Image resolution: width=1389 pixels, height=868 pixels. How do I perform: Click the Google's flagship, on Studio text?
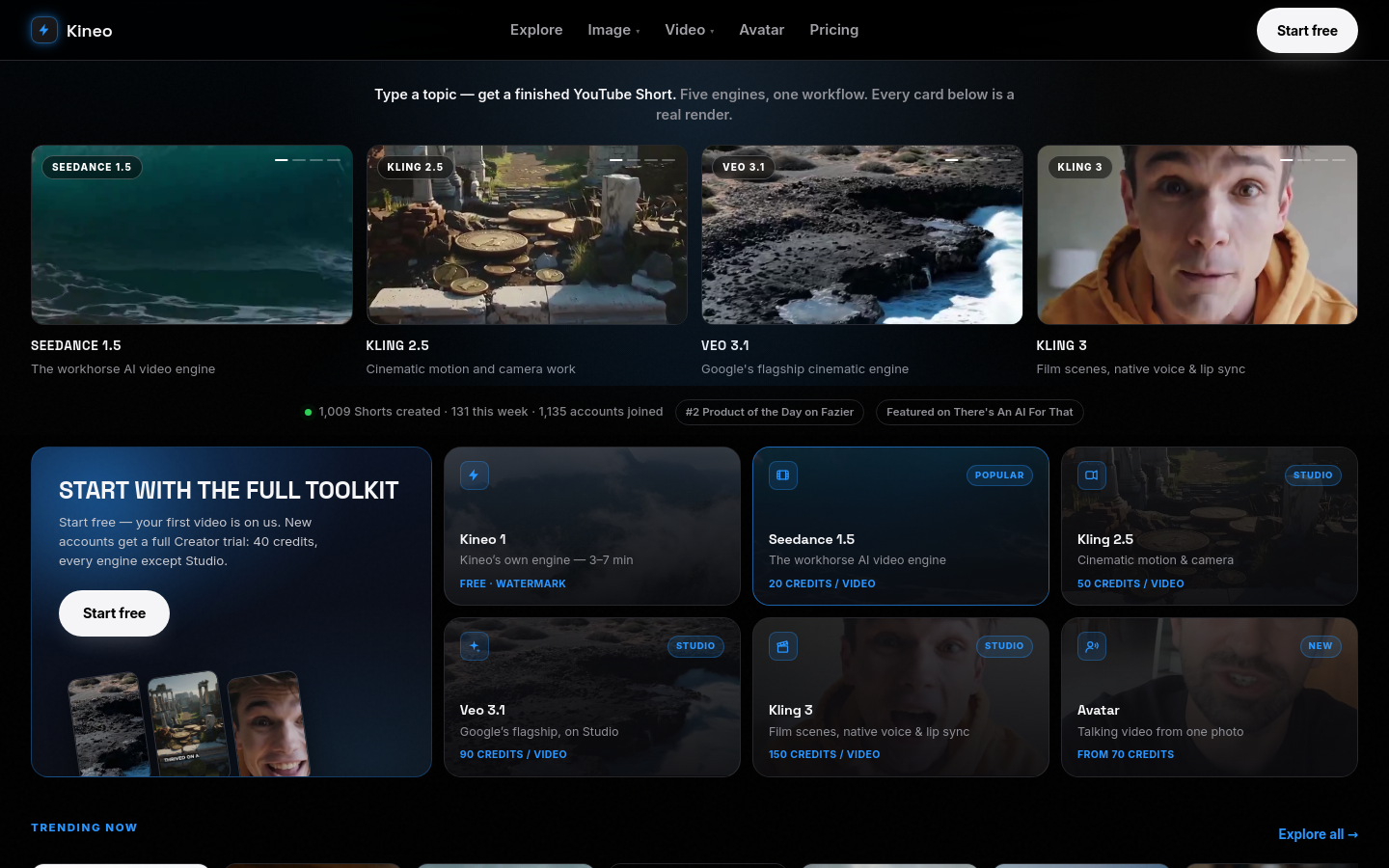(x=539, y=732)
